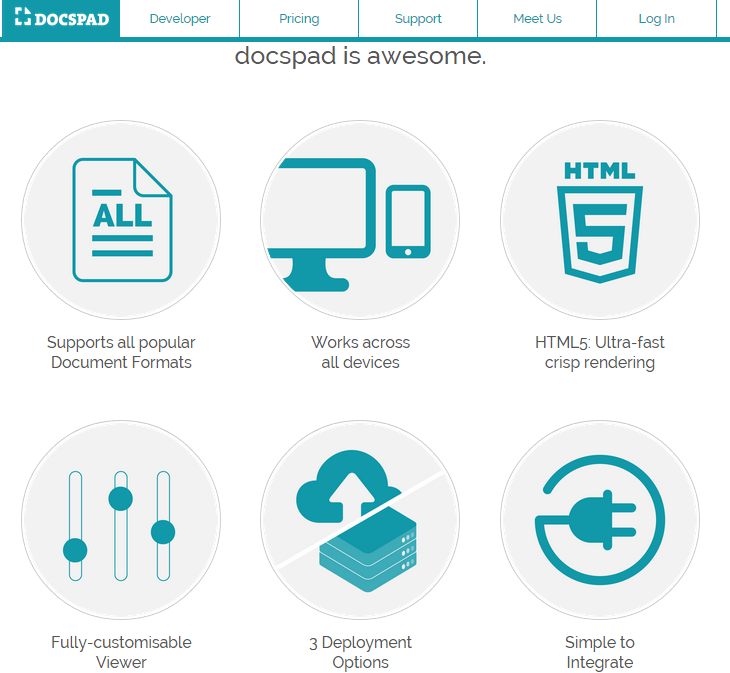This screenshot has height=673, width=730.
Task: Click 'Supports all popular Document Formats' text
Action: coord(121,352)
